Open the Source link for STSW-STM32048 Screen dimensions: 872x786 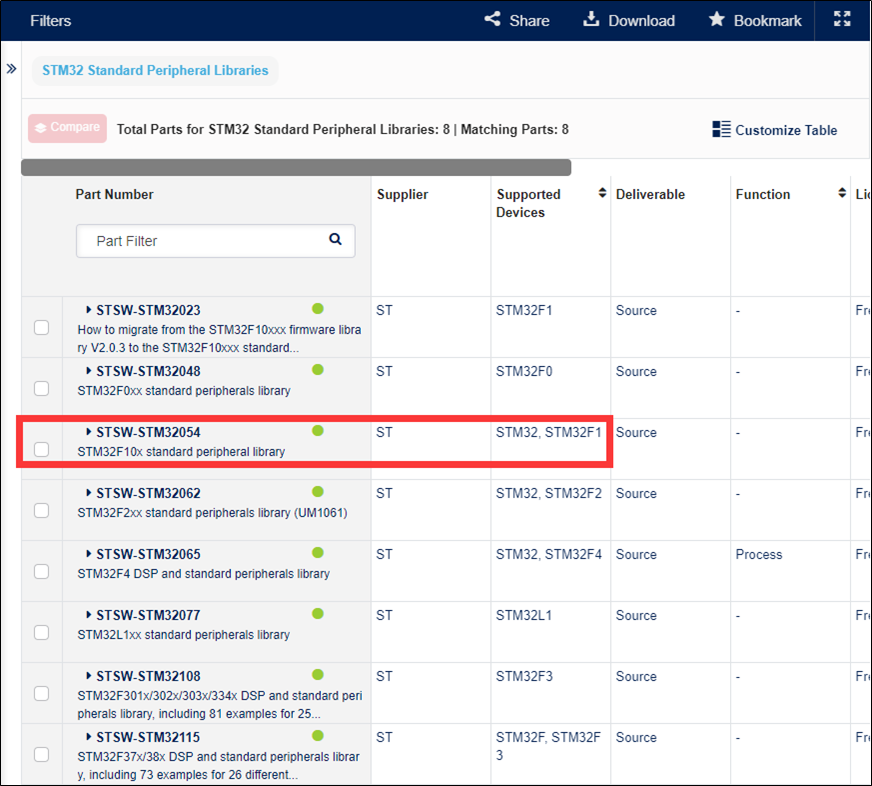point(635,371)
